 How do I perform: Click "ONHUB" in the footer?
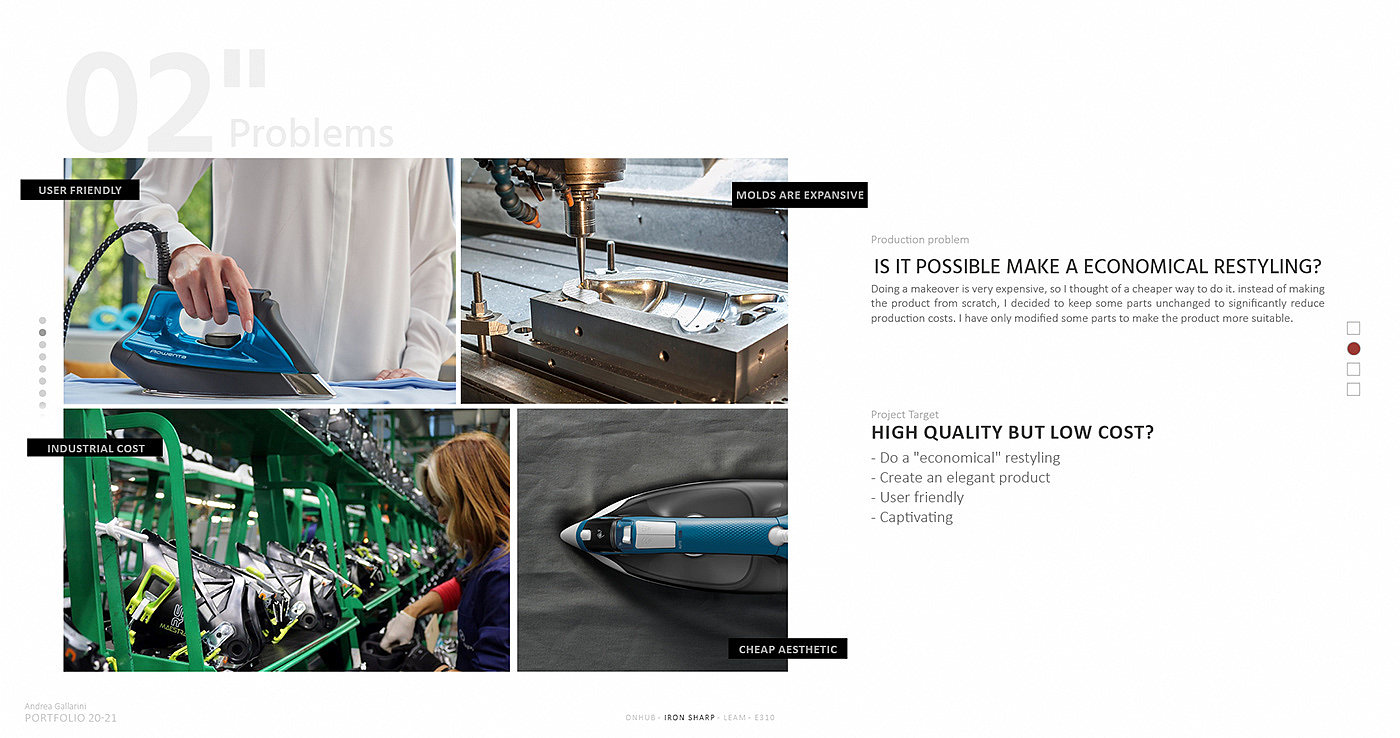[x=640, y=718]
